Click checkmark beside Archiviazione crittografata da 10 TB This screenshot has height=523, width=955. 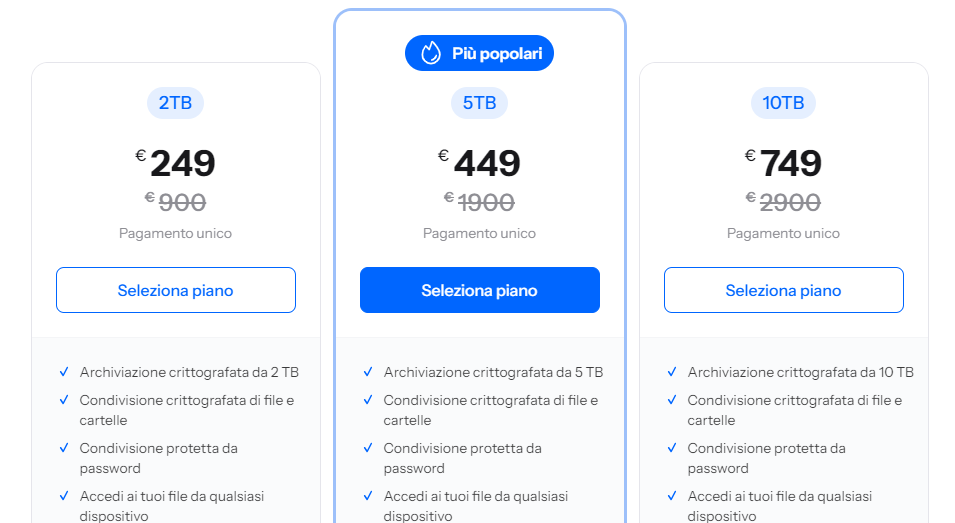(672, 372)
